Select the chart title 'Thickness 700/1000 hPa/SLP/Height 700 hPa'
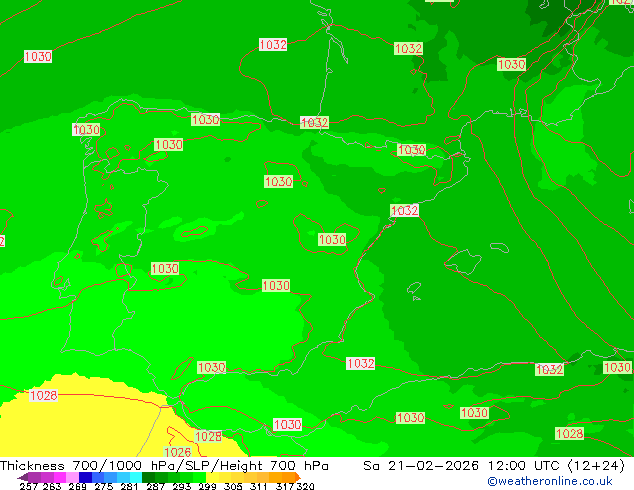 pyautogui.click(x=164, y=466)
